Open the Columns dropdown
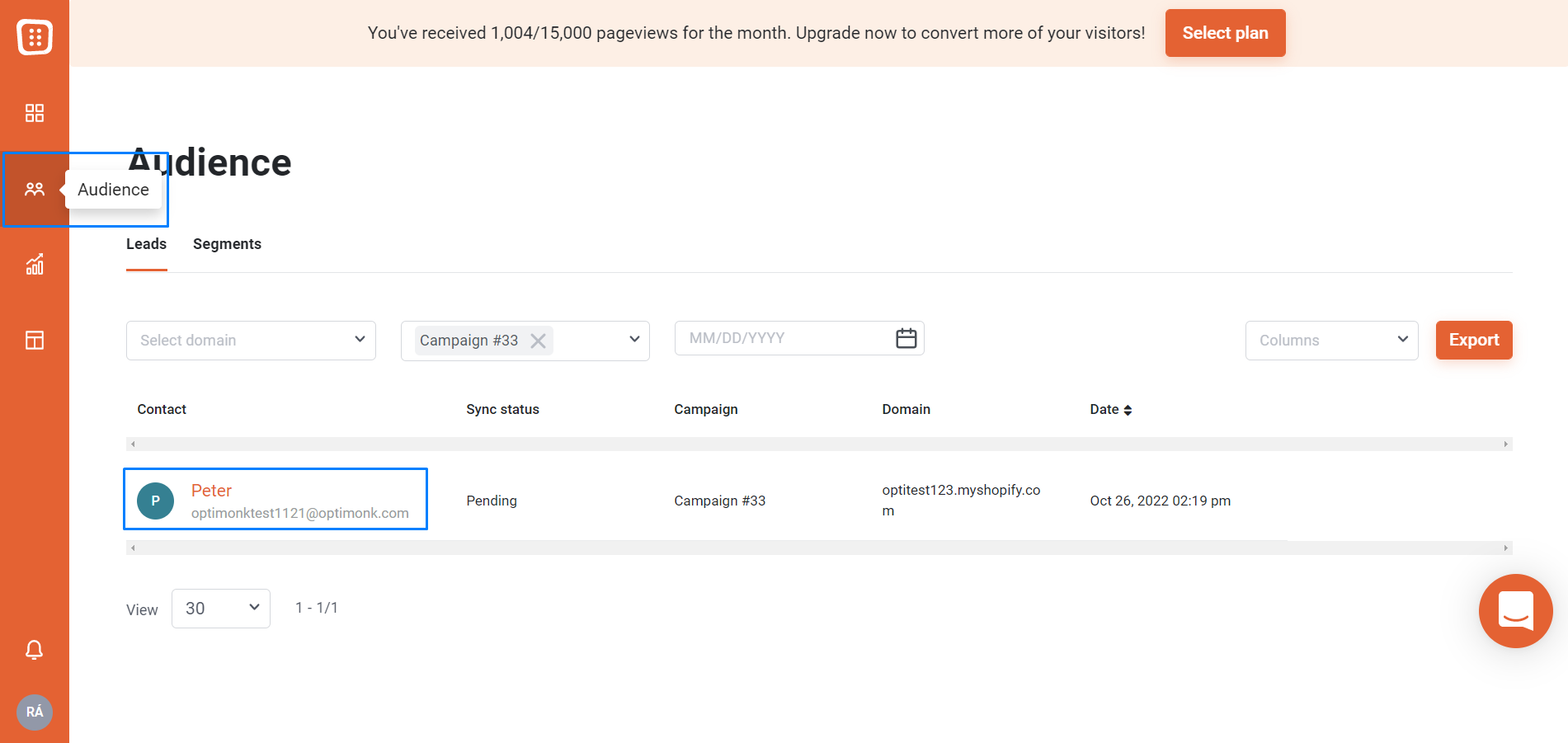The image size is (1568, 743). (x=1332, y=341)
